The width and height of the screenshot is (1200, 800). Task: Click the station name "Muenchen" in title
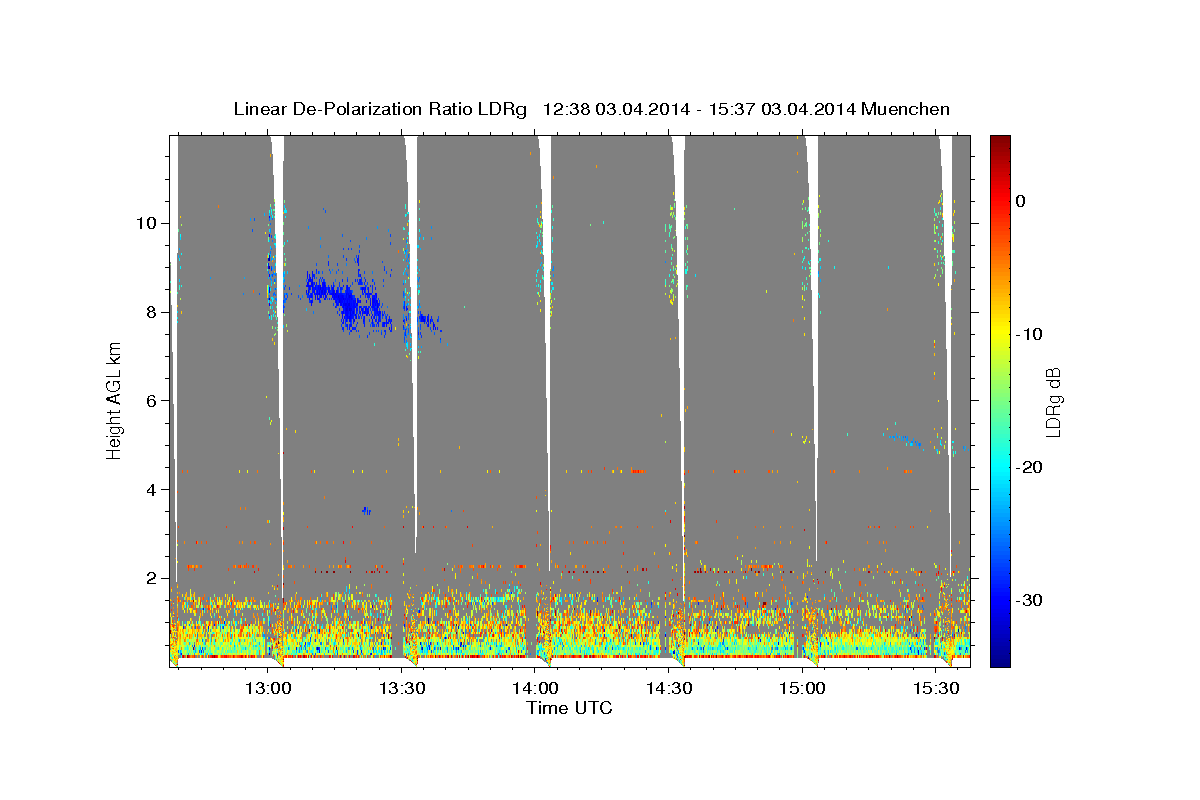click(x=906, y=109)
